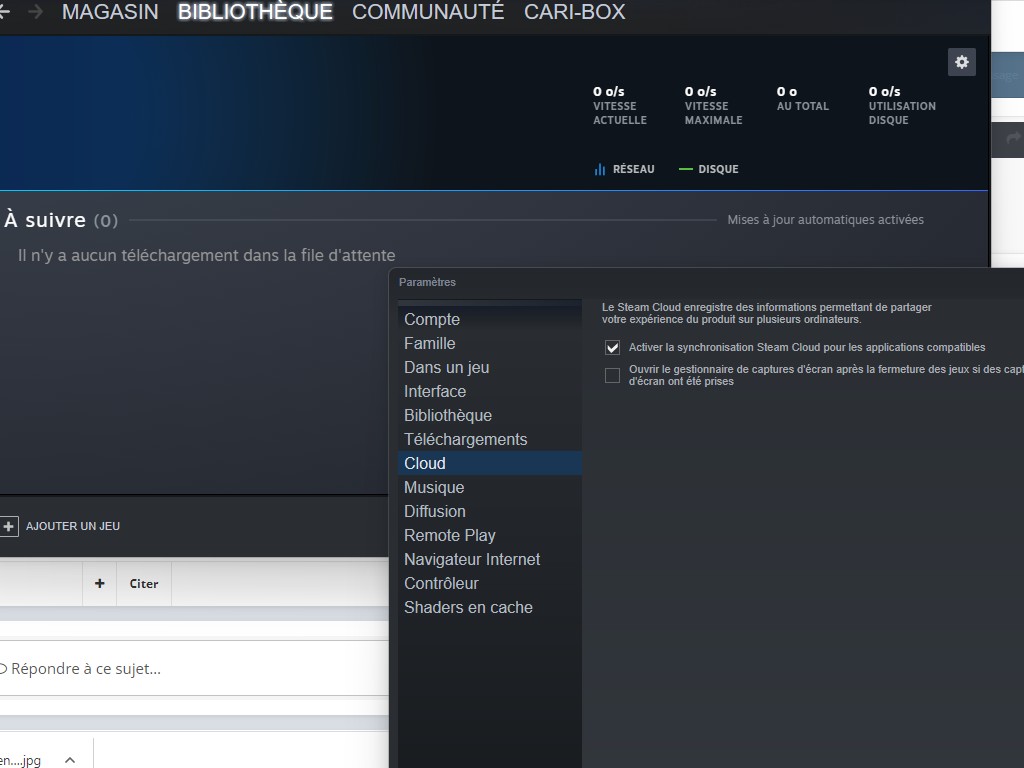The height and width of the screenshot is (768, 1024).
Task: Select Shaders en cache settings category
Action: tap(489, 607)
